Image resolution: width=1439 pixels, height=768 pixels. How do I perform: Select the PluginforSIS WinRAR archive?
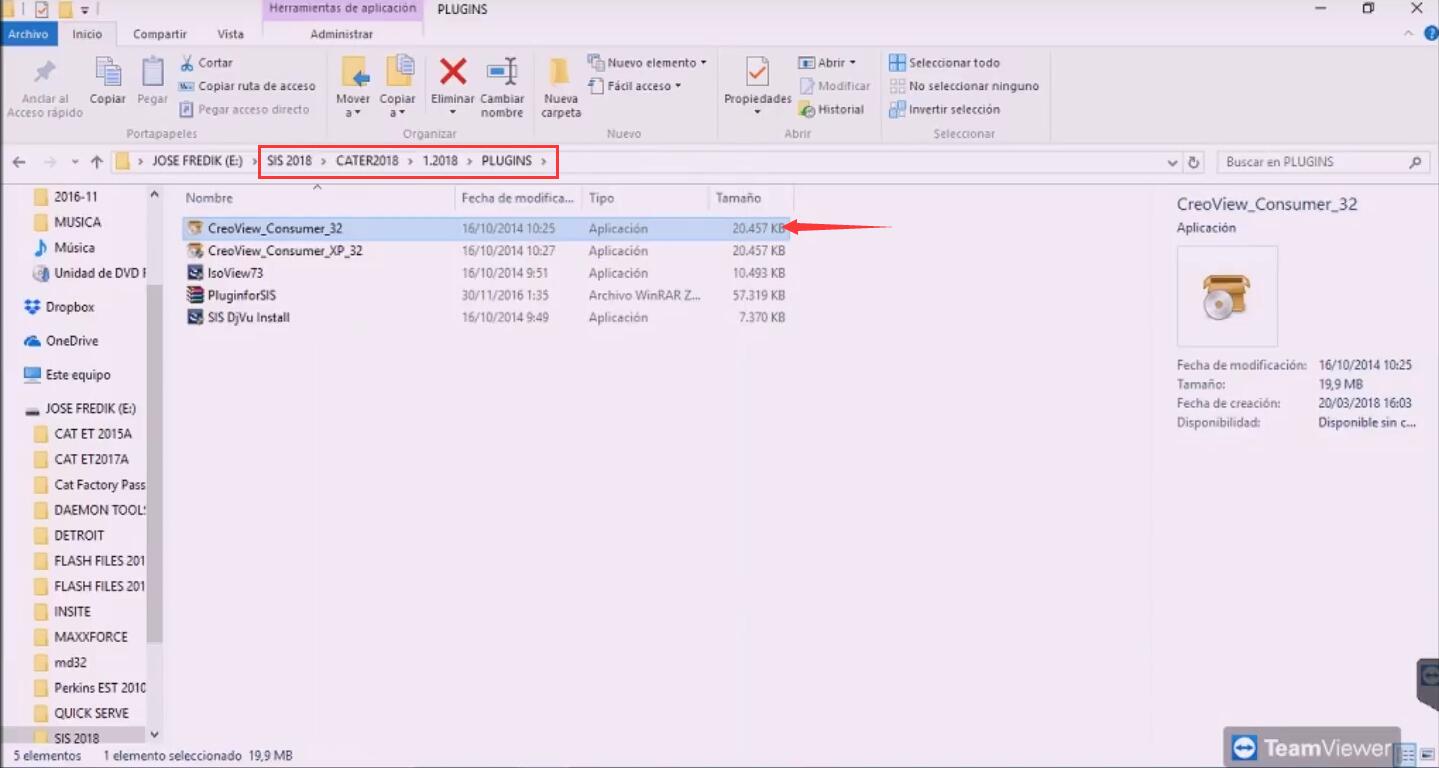point(486,295)
